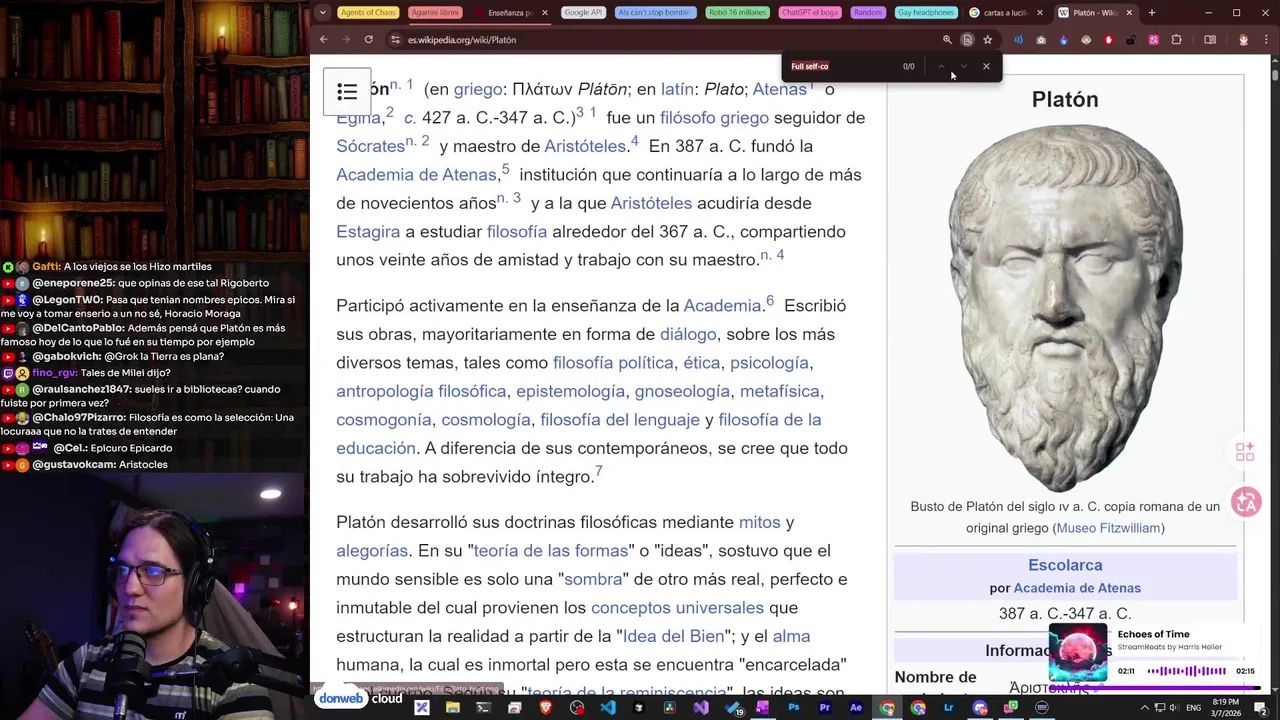Open the browser profile avatar
The width and height of the screenshot is (1280, 720).
[1244, 40]
